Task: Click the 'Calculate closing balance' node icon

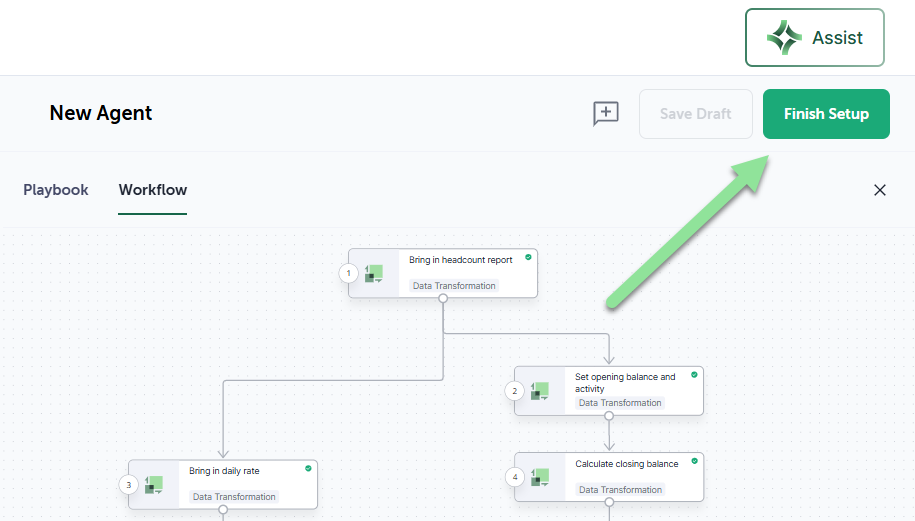Action: (x=540, y=477)
